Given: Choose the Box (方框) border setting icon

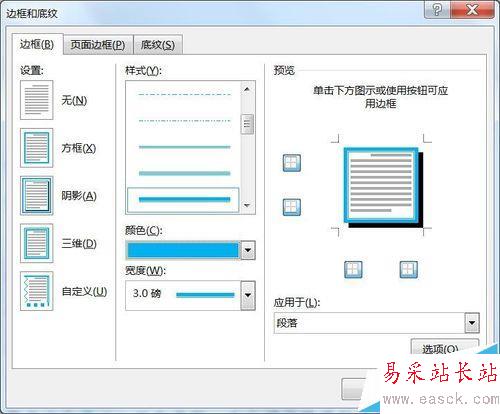Looking at the screenshot, I should click(x=37, y=148).
